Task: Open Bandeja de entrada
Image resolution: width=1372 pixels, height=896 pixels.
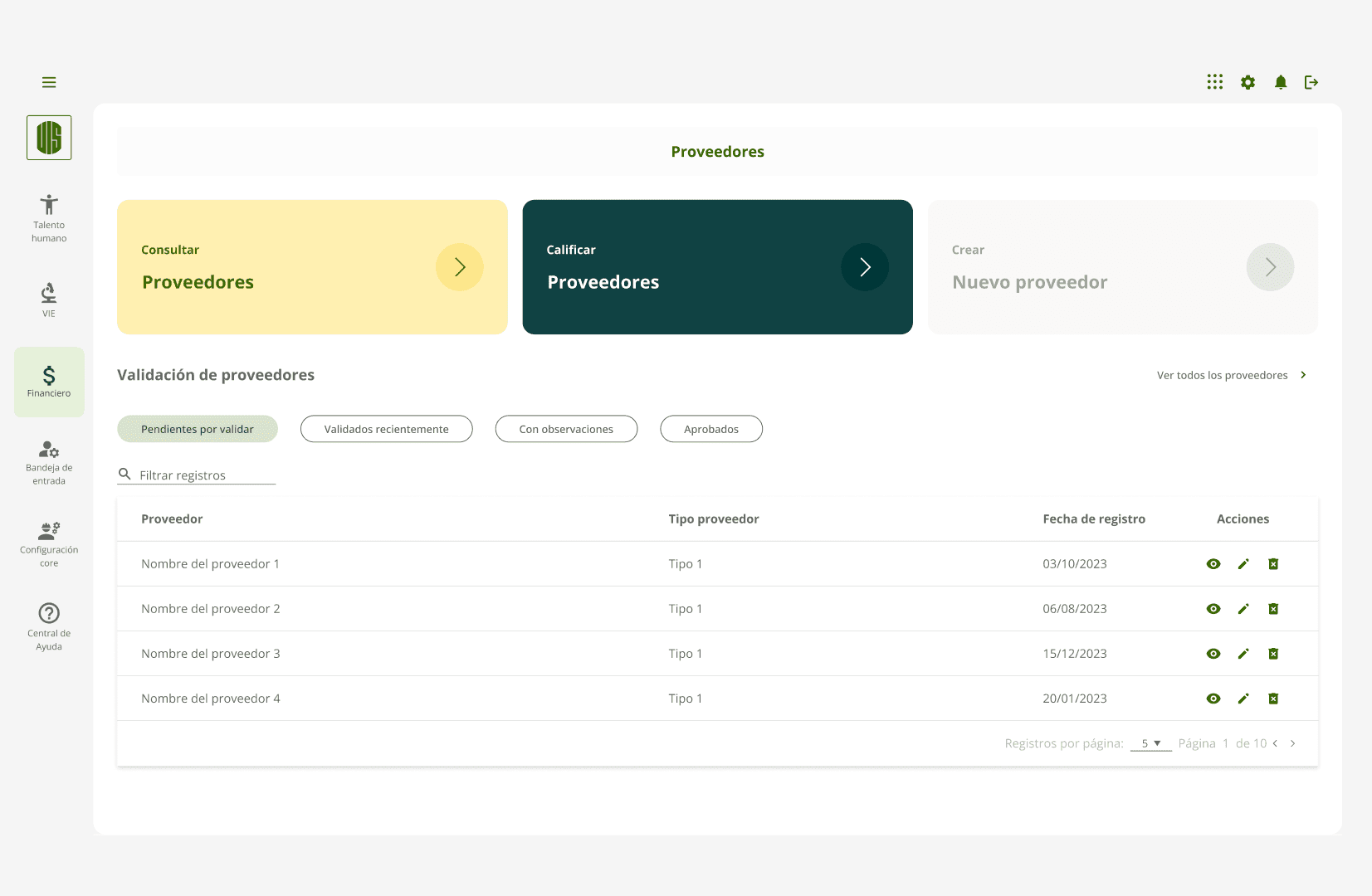Action: [49, 463]
